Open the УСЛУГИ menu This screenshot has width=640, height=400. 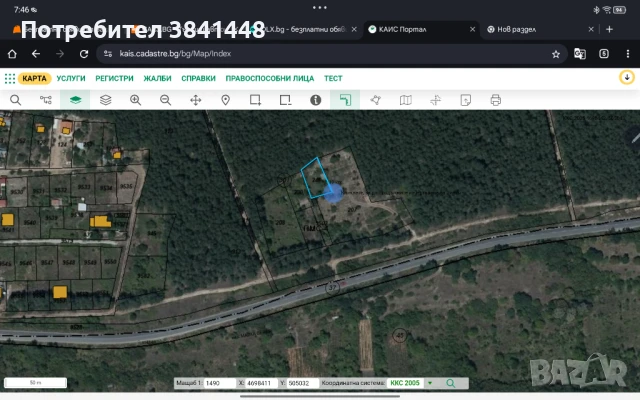[71, 78]
